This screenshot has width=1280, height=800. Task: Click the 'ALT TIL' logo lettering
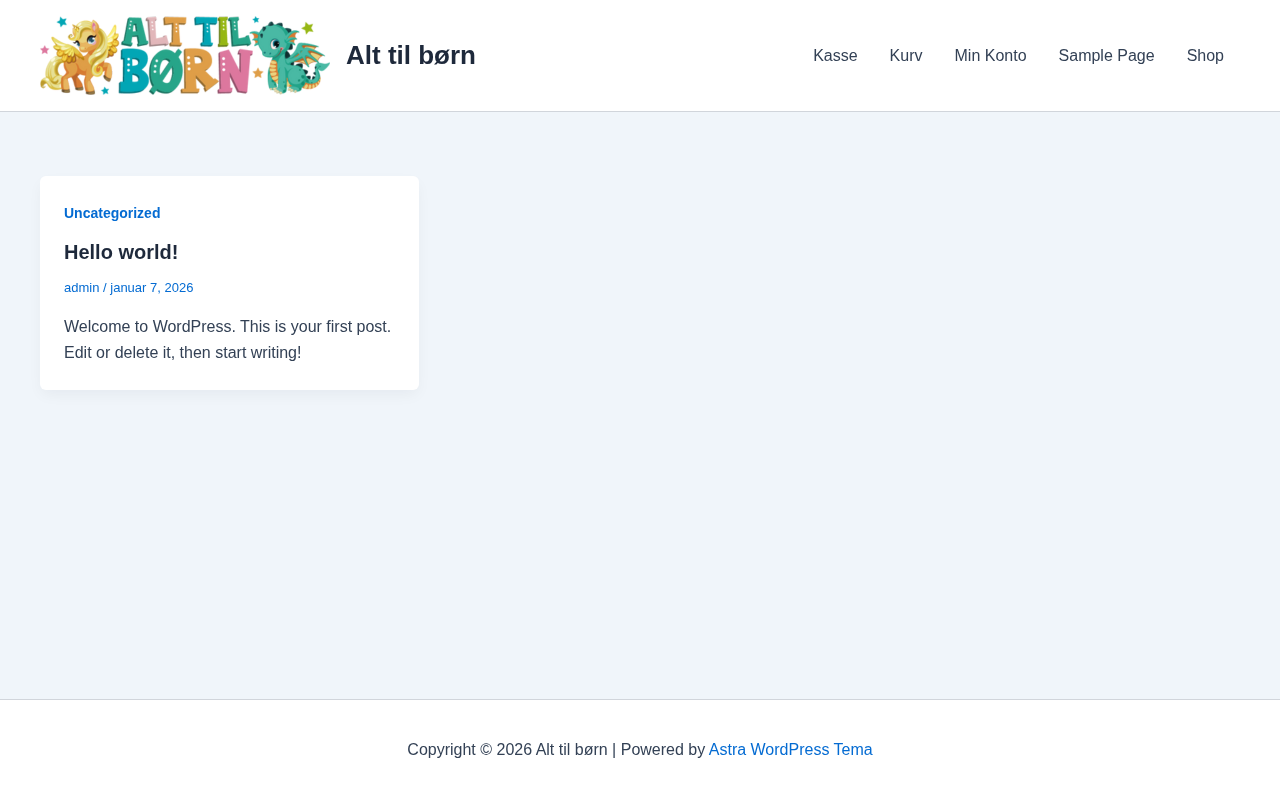point(185,32)
